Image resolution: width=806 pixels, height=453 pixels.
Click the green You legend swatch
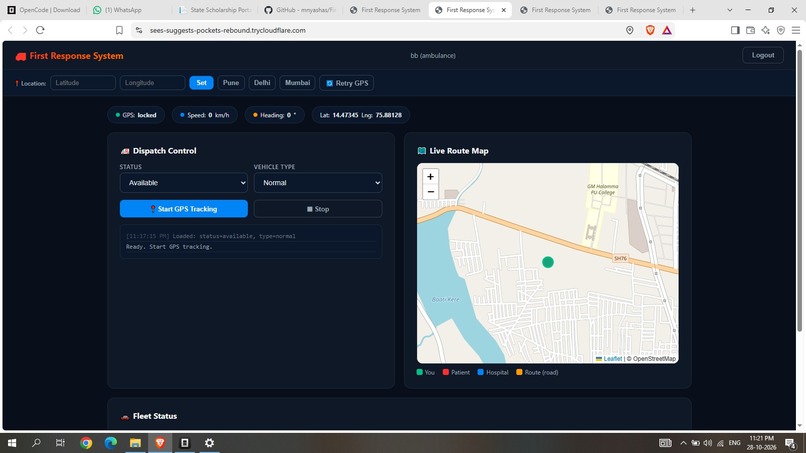(x=419, y=372)
